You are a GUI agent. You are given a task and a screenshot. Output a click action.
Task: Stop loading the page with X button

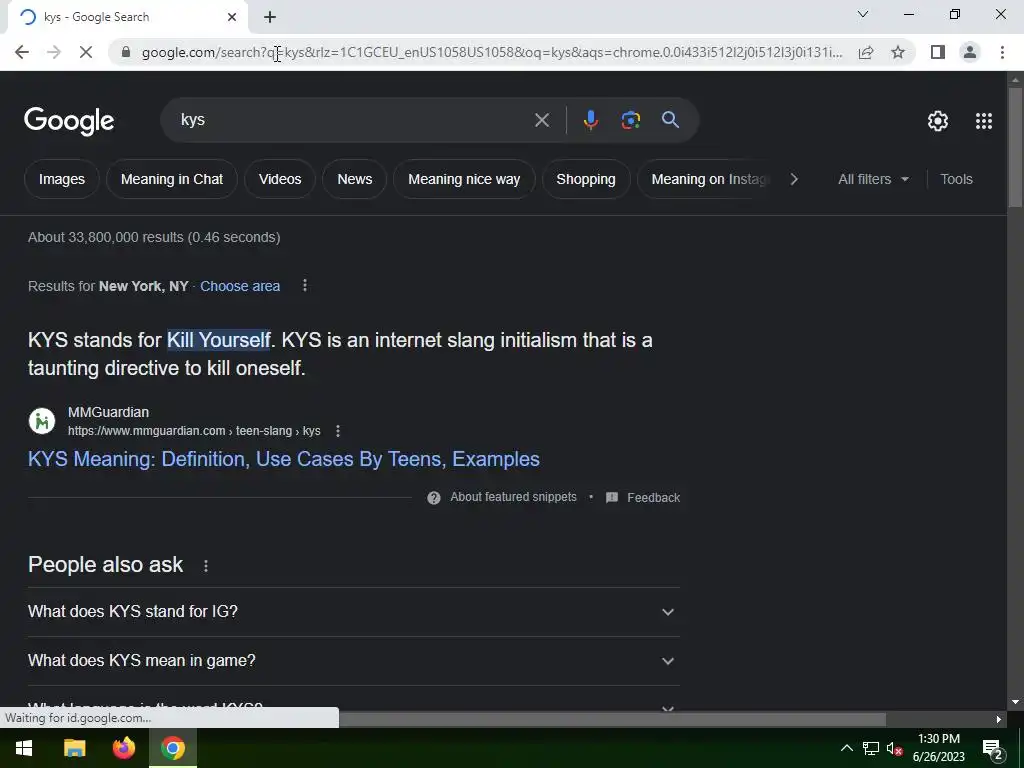pyautogui.click(x=86, y=52)
